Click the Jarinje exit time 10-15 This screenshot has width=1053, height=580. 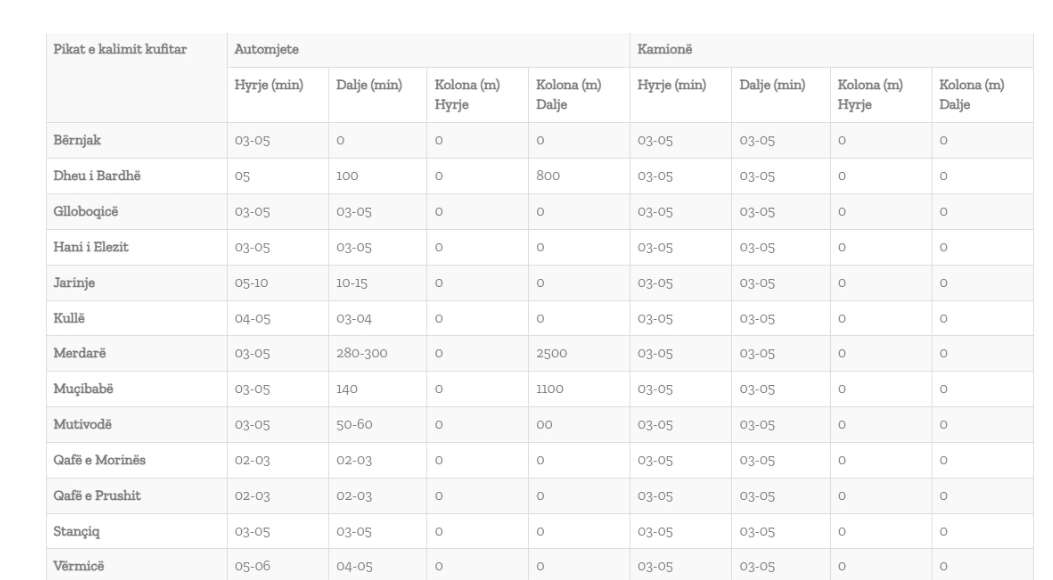(x=351, y=283)
